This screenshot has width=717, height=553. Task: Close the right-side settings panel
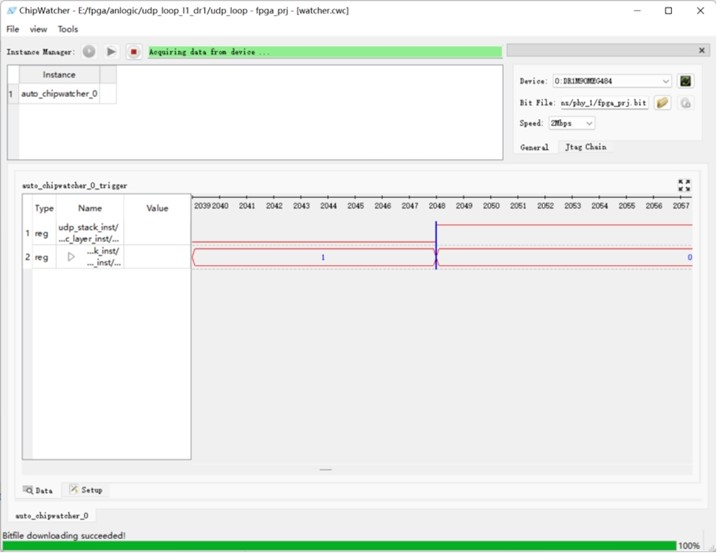point(701,50)
